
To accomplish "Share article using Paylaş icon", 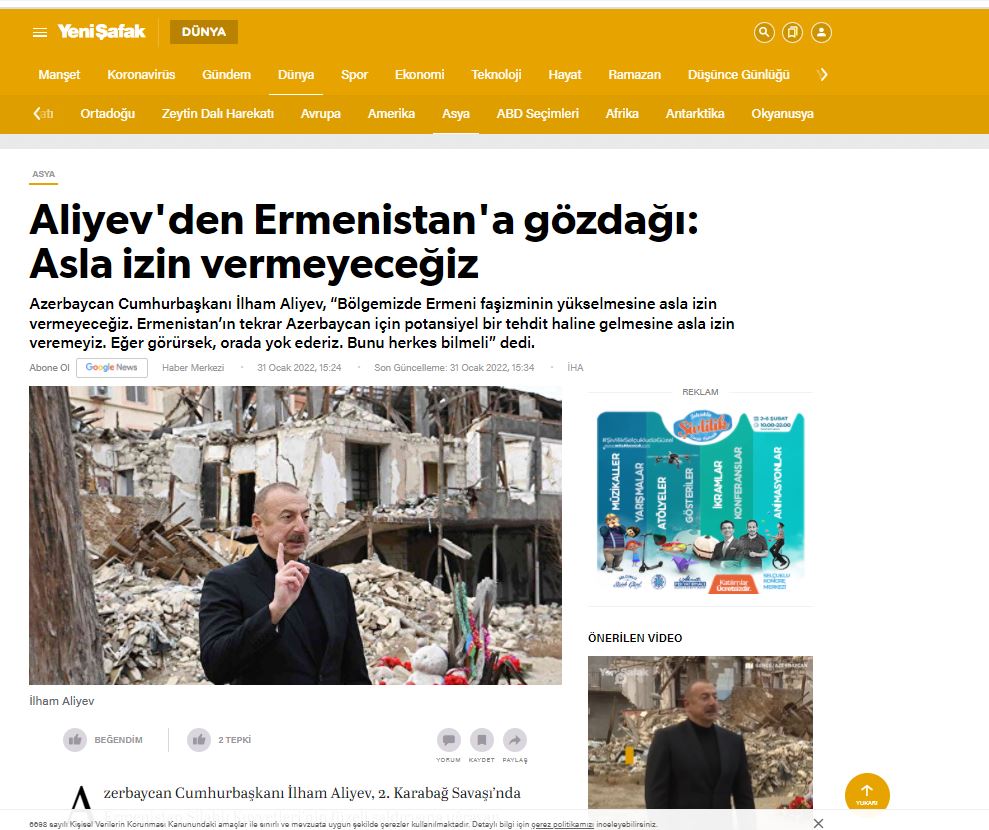I will pyautogui.click(x=515, y=740).
